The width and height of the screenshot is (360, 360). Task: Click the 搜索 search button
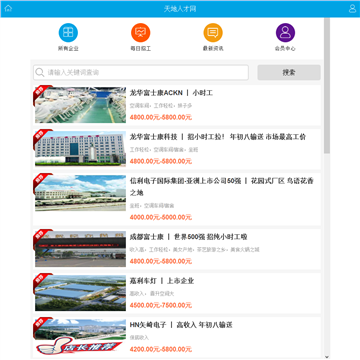[x=289, y=72]
